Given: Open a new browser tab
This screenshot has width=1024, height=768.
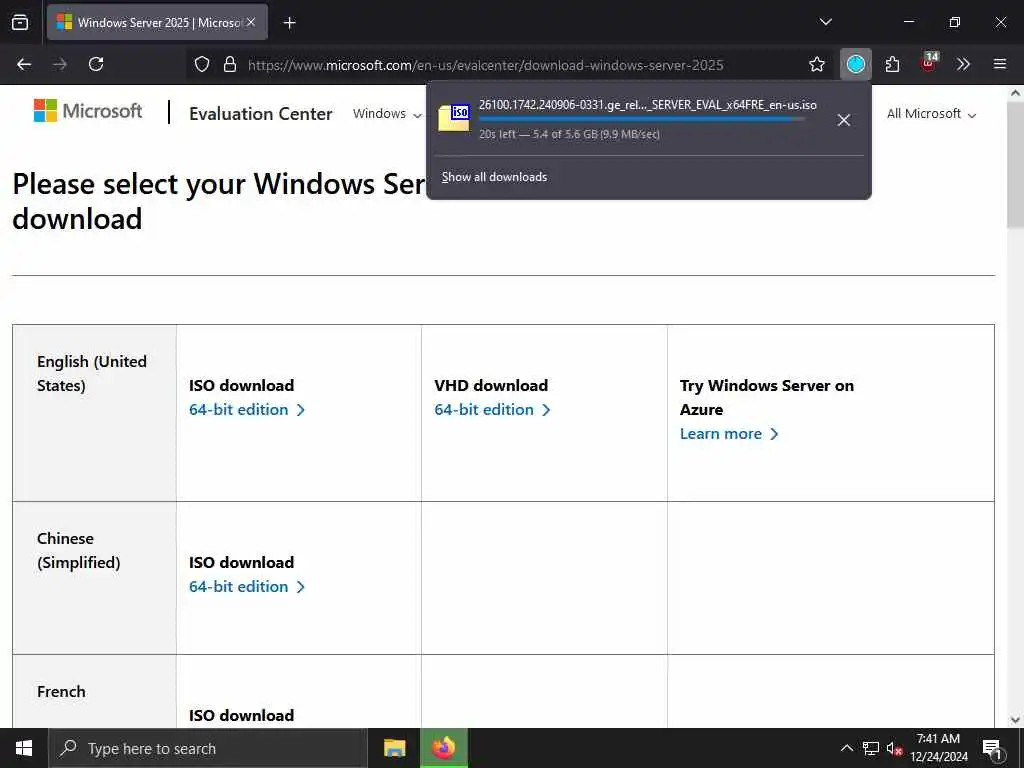Looking at the screenshot, I should 289,23.
